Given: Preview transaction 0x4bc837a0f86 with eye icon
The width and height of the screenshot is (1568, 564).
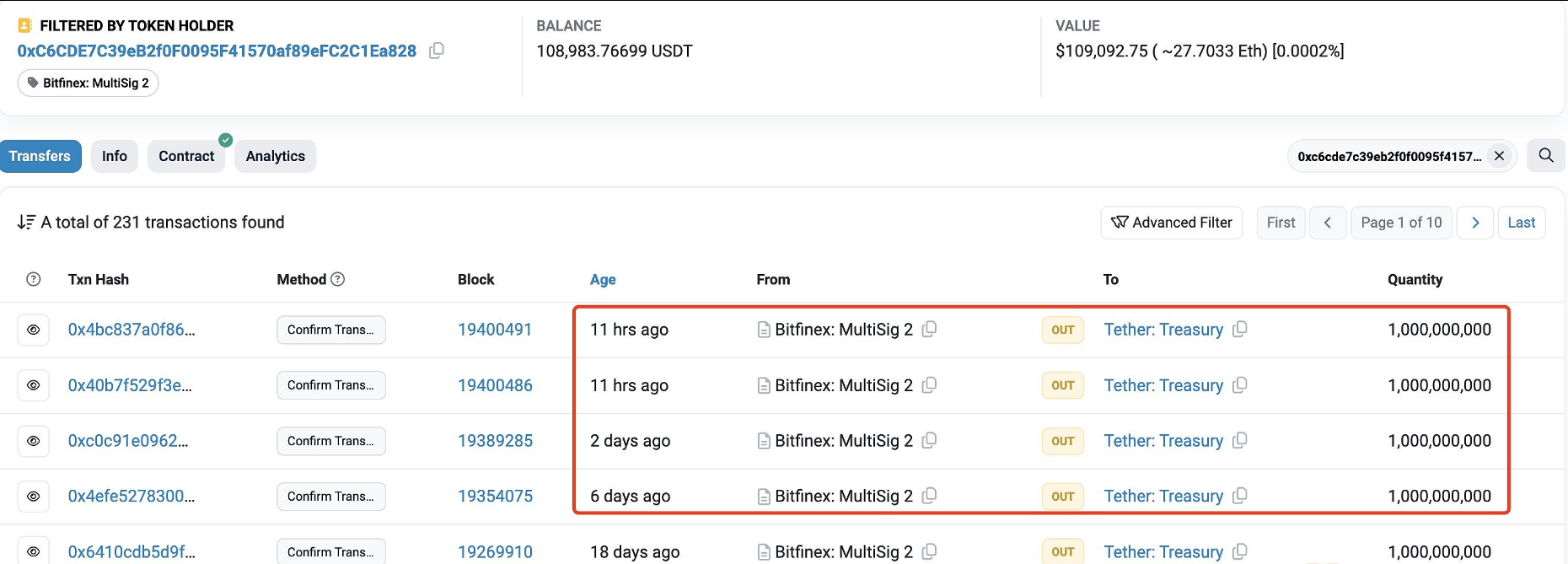Looking at the screenshot, I should 34,330.
